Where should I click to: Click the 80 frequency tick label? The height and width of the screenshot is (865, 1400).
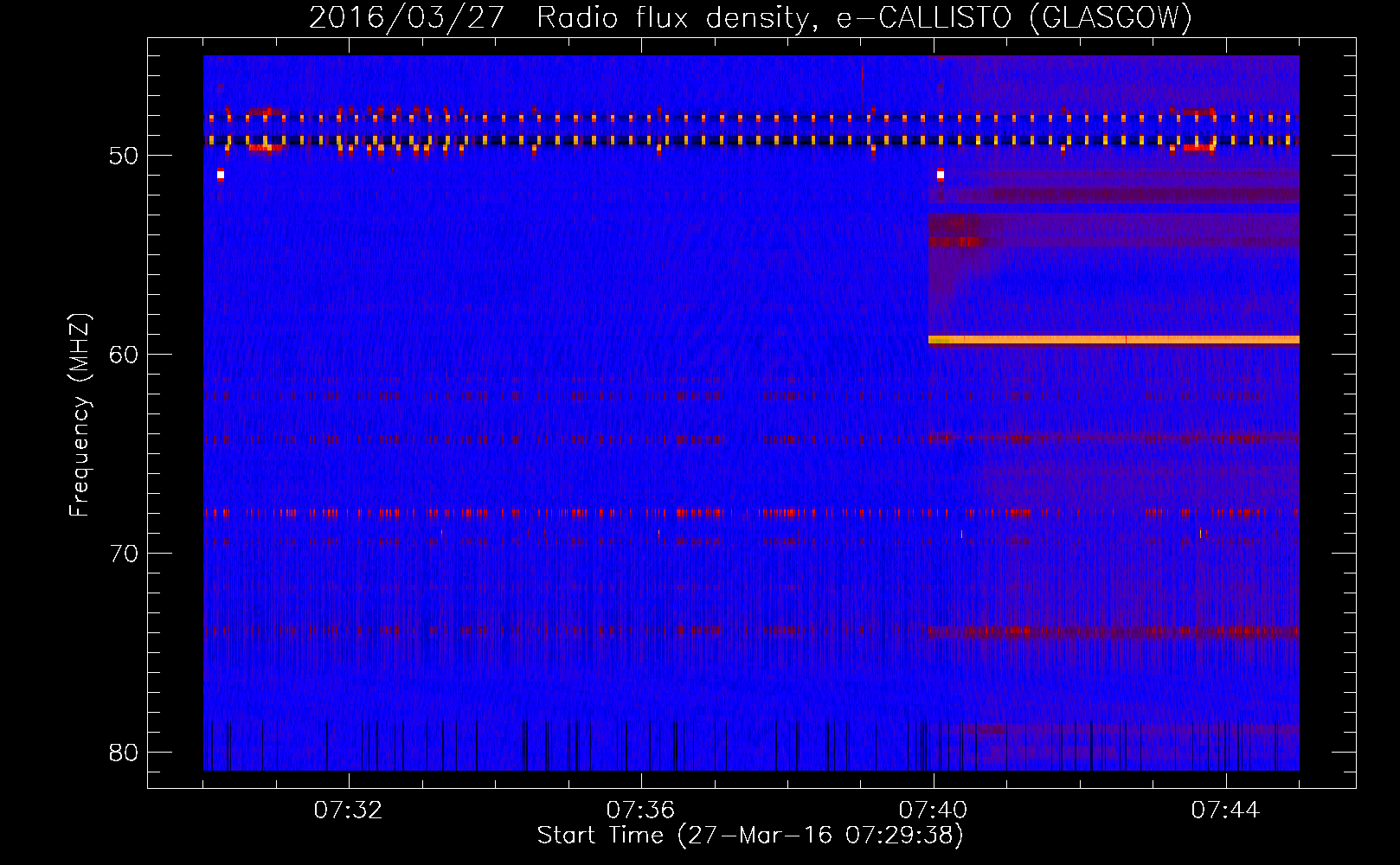[124, 753]
